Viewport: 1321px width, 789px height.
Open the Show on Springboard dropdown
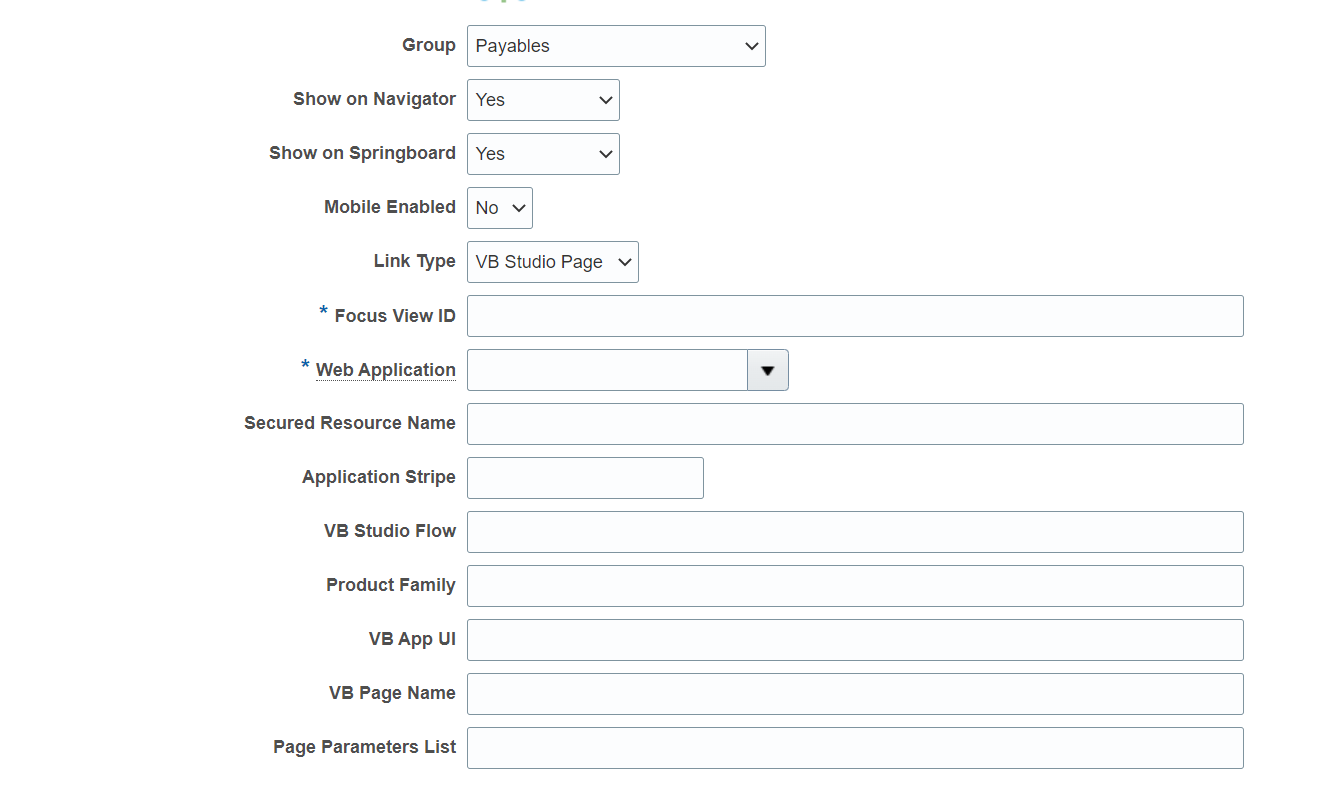tap(542, 154)
